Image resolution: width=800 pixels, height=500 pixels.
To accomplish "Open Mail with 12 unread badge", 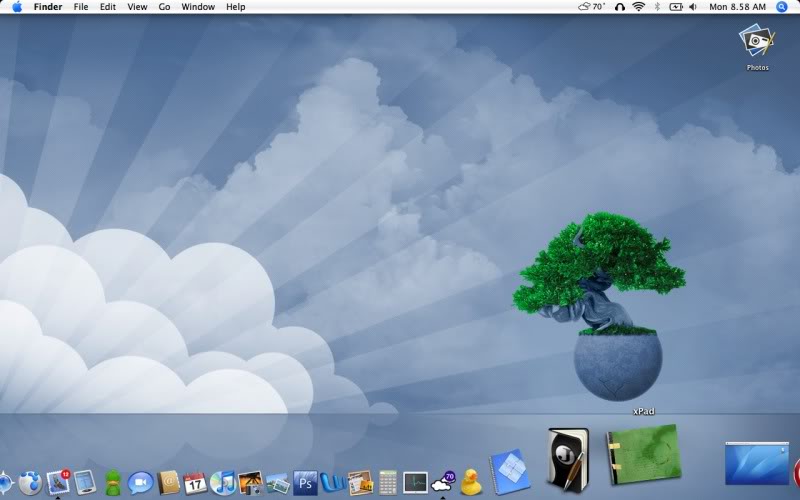I will [58, 482].
